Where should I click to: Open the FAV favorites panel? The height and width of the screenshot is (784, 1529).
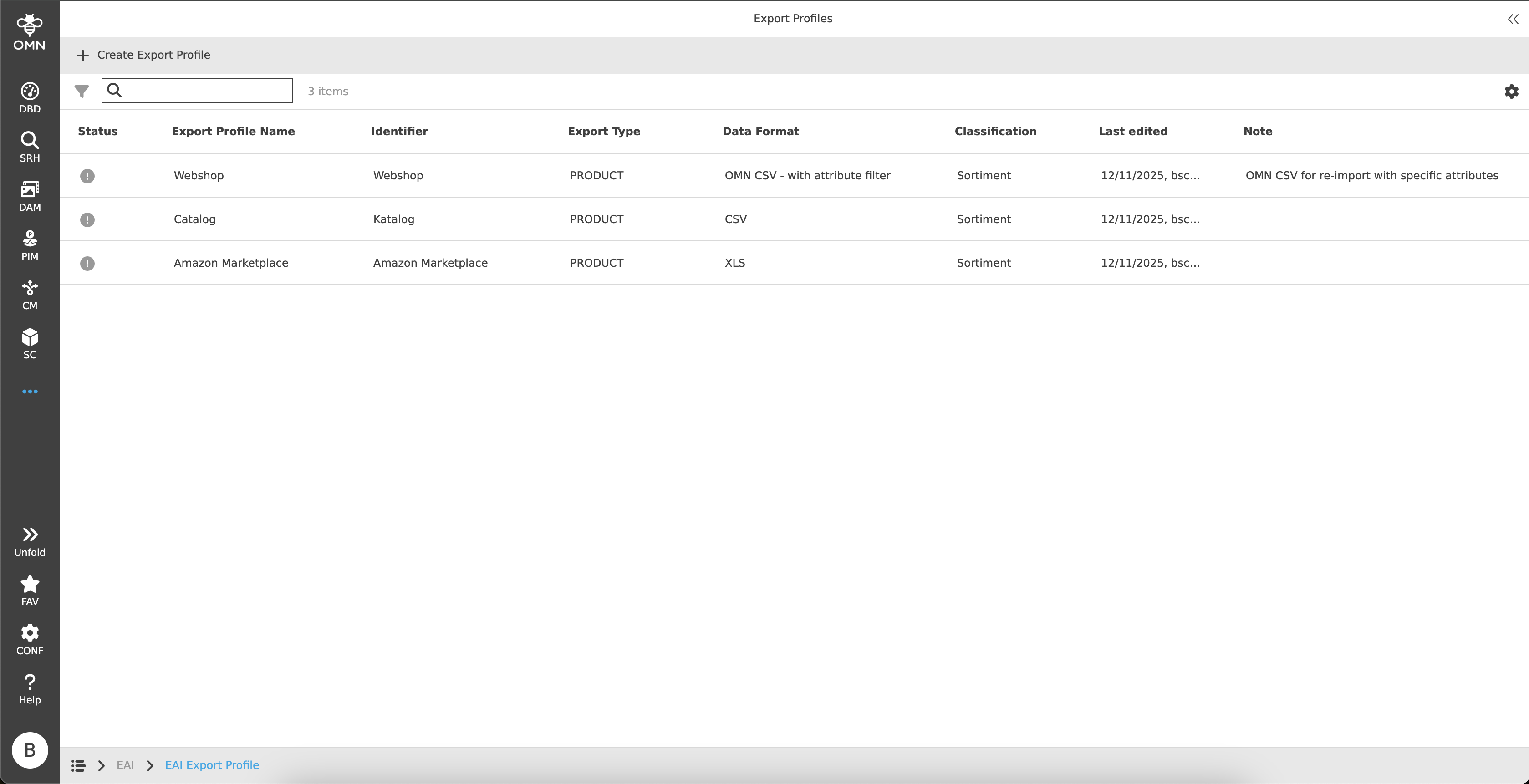pos(29,589)
